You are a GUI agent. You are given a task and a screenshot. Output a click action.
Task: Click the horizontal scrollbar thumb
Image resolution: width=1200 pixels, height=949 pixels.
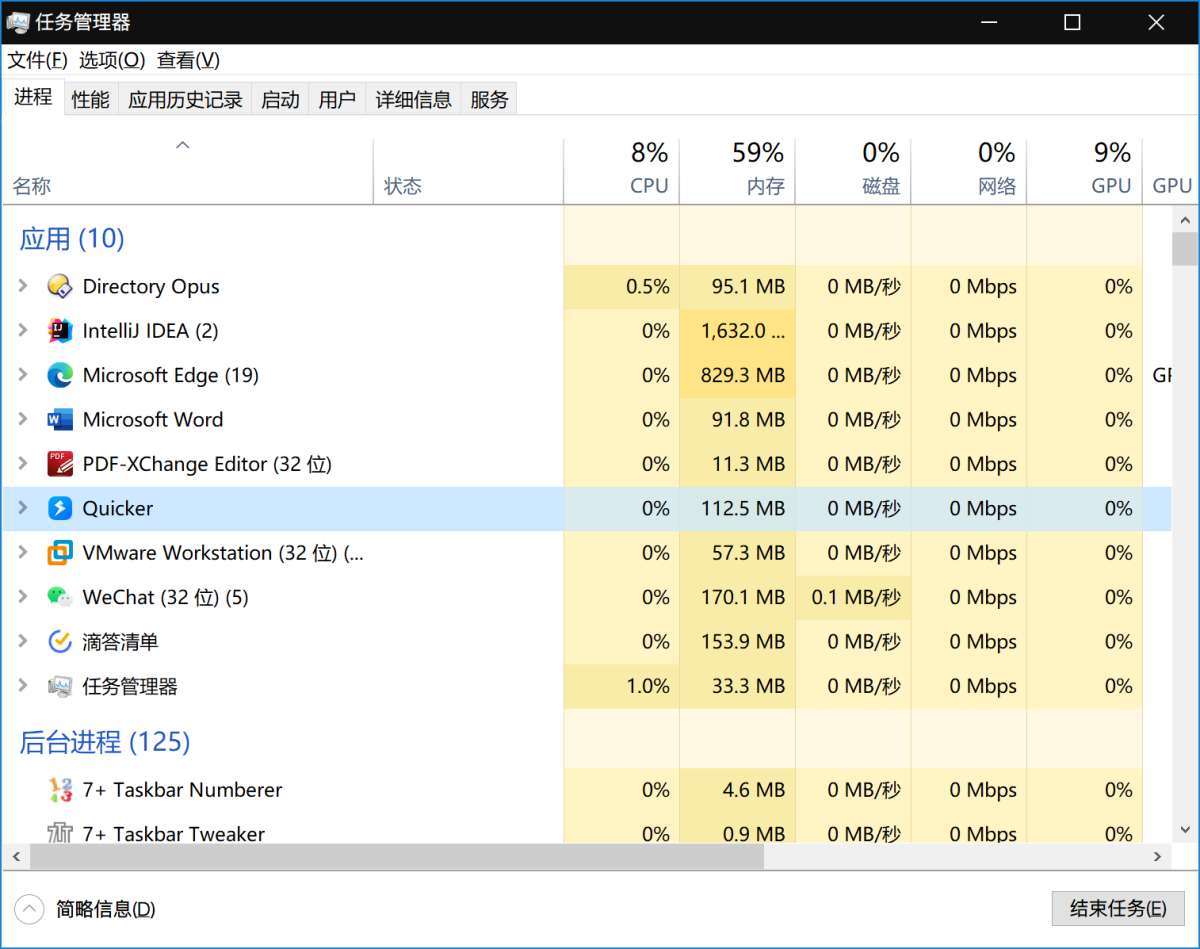coord(397,857)
